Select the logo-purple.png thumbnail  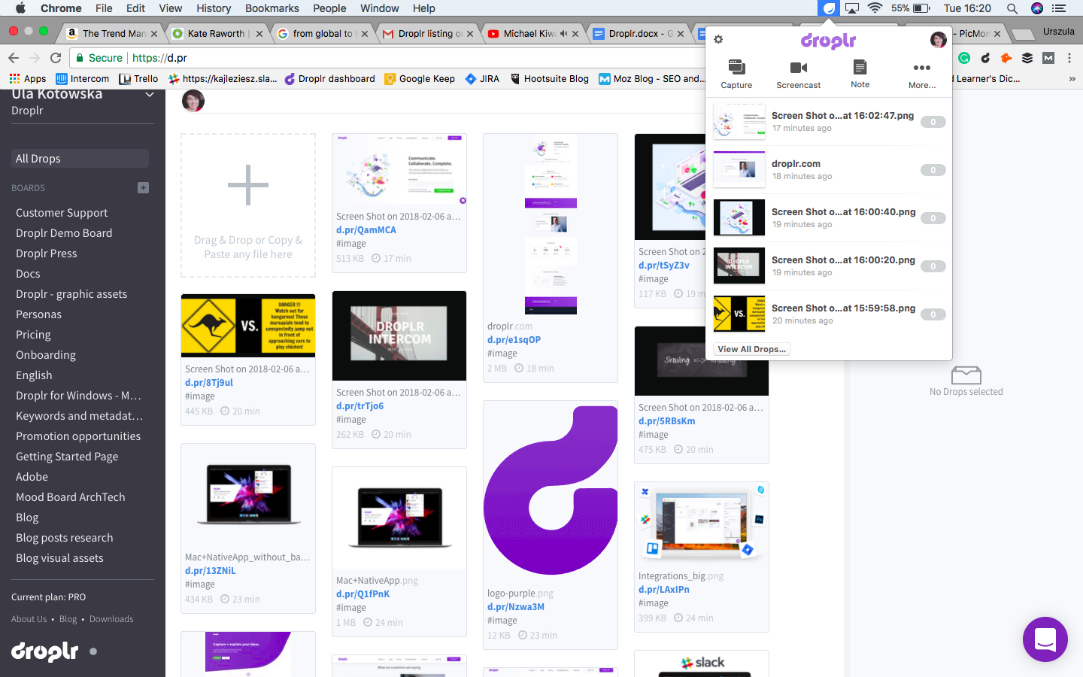tap(550, 491)
